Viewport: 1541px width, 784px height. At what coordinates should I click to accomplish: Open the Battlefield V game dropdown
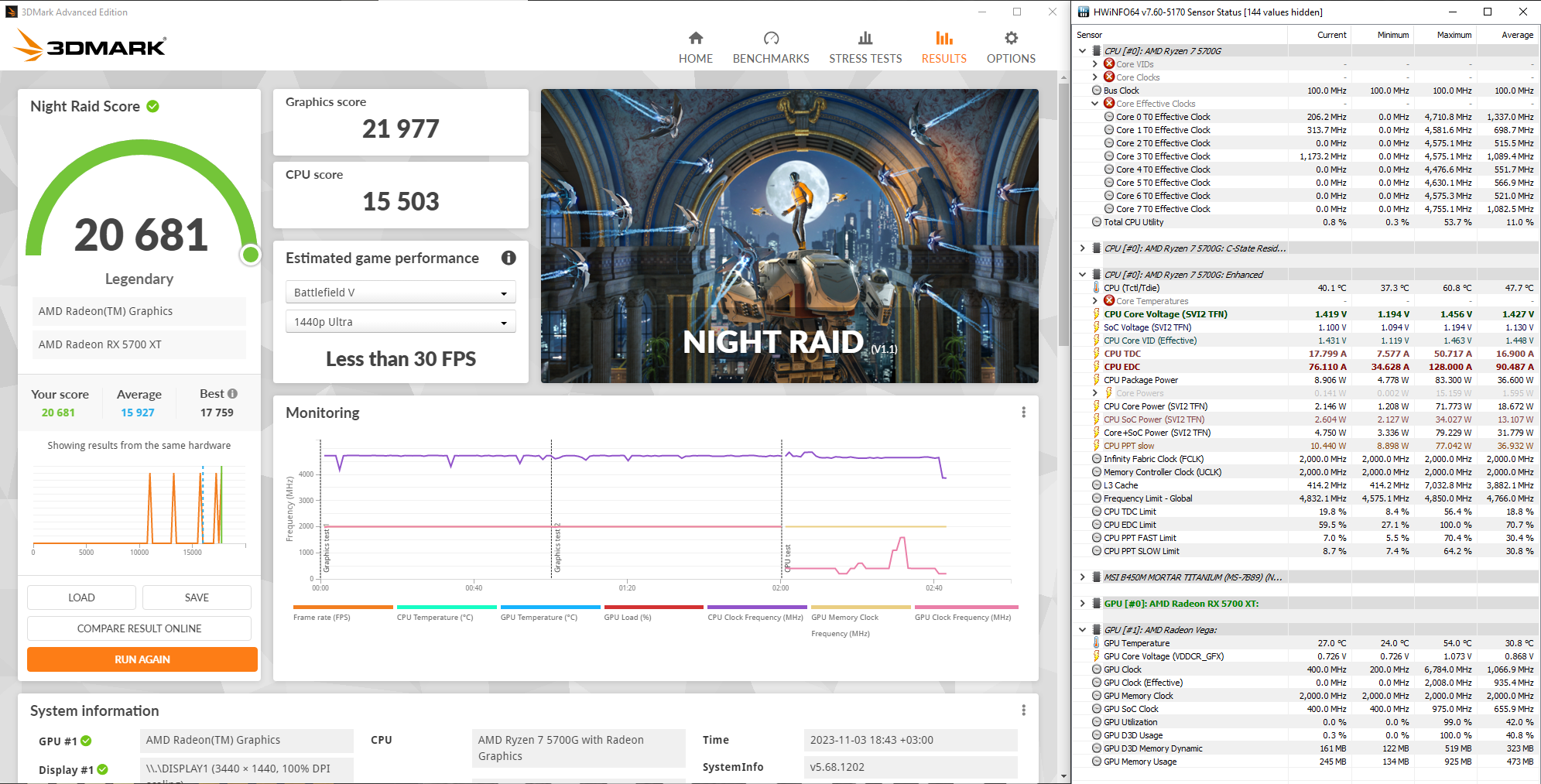(x=401, y=293)
